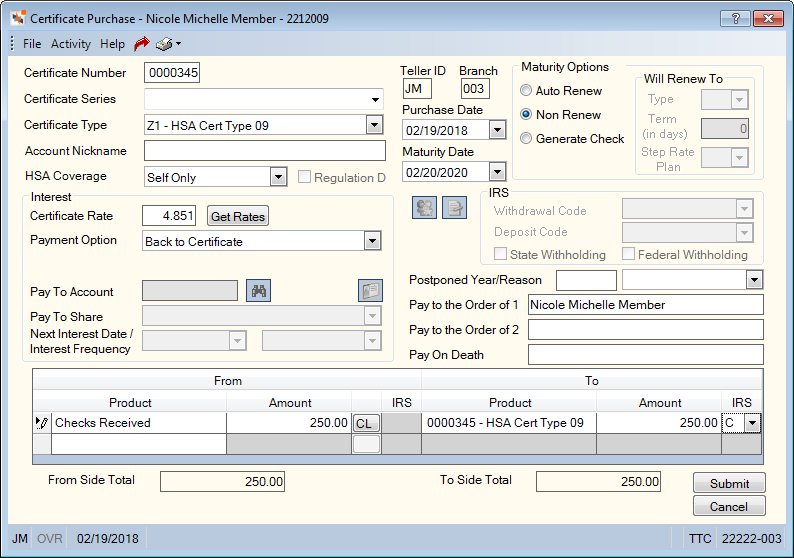Click the Submit button
Viewport: 794px width, 558px height.
pos(729,483)
